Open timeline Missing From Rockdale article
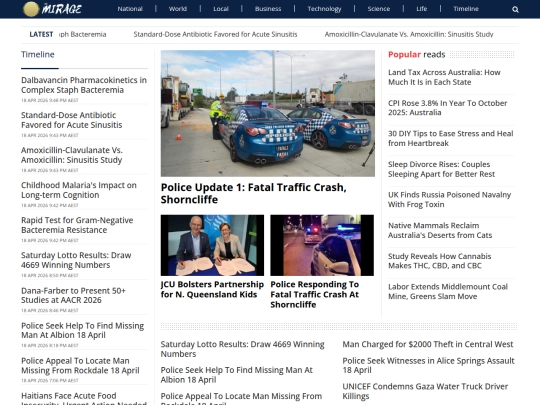The image size is (540, 405). click(x=80, y=365)
